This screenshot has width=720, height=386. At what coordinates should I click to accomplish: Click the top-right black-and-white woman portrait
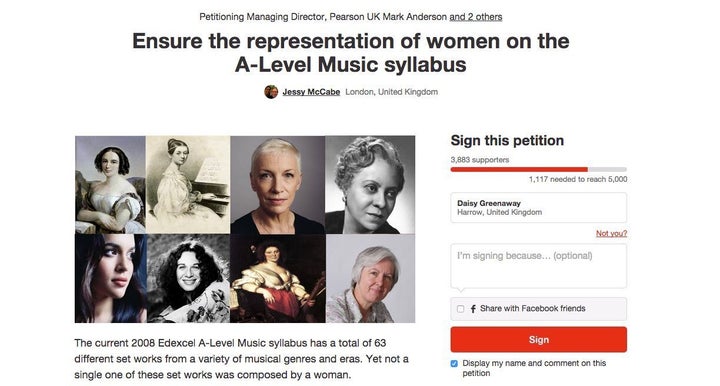(370, 185)
